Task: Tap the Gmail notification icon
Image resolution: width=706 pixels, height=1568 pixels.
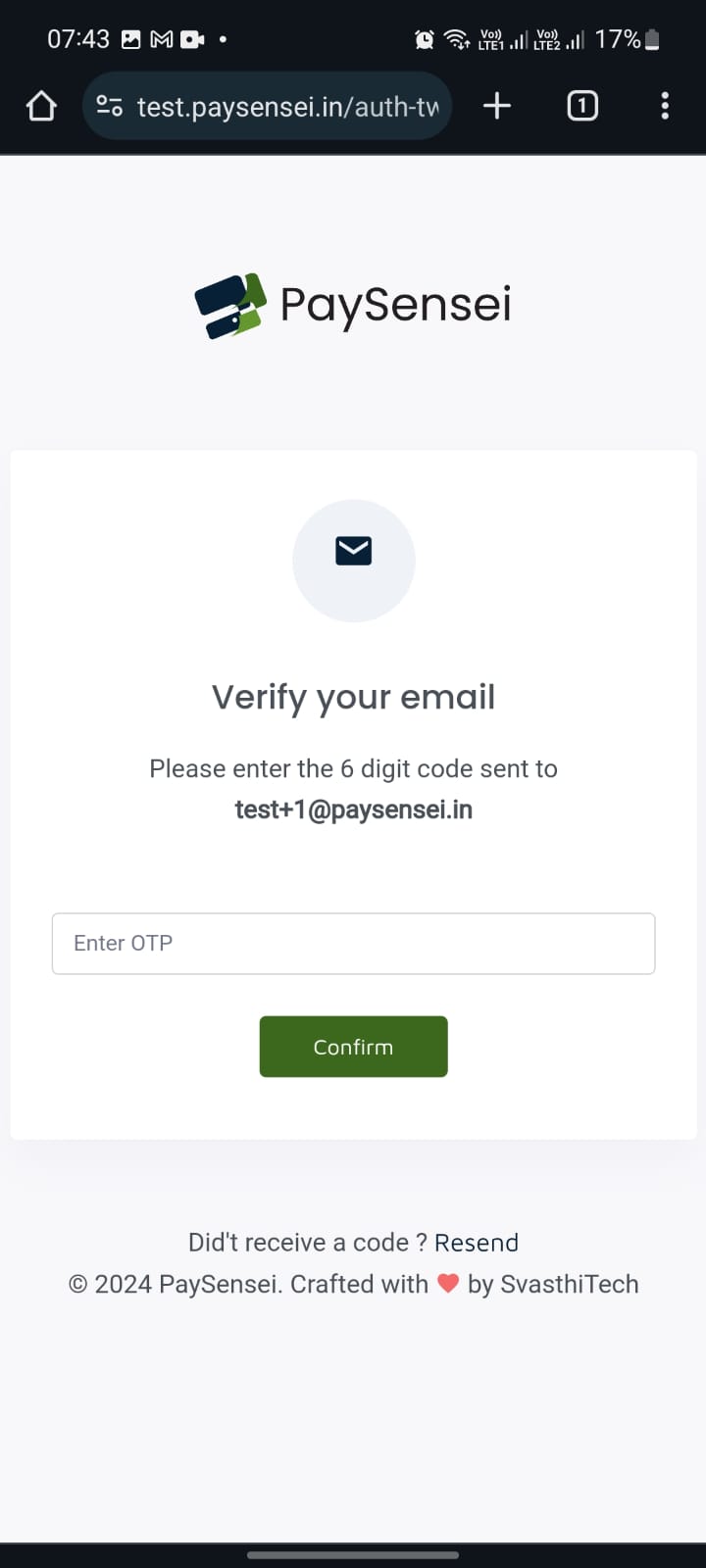Action: [162, 39]
